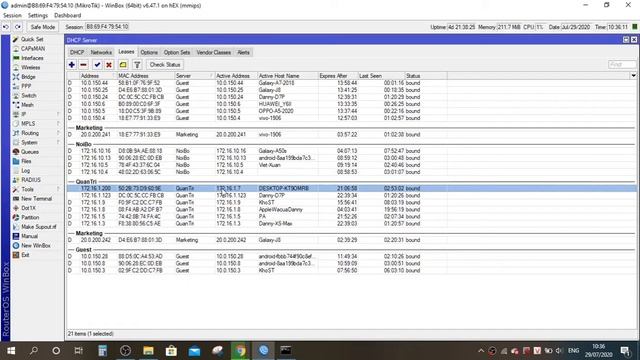
Task: Open Files in sidebar
Action: click(26, 161)
